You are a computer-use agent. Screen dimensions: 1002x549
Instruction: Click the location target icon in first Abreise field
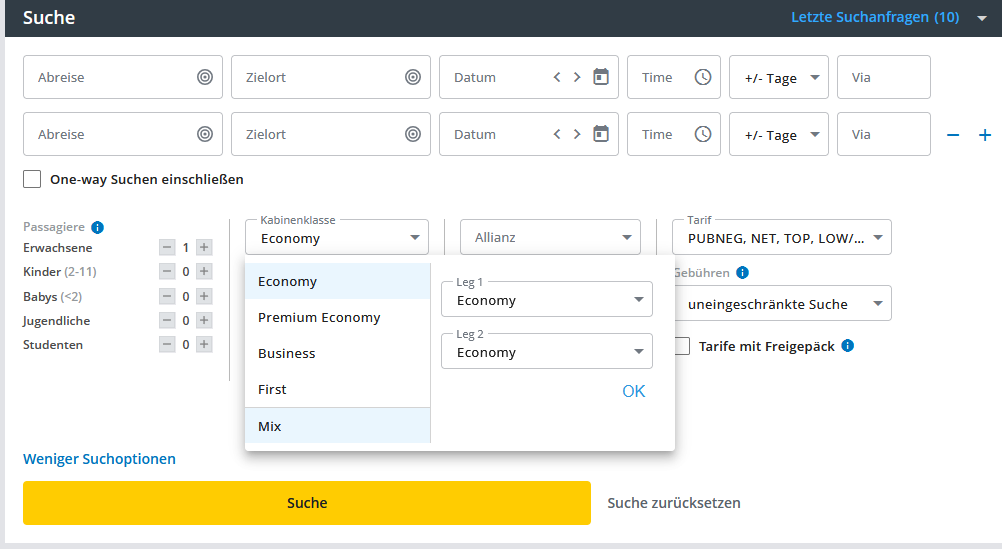tap(205, 77)
